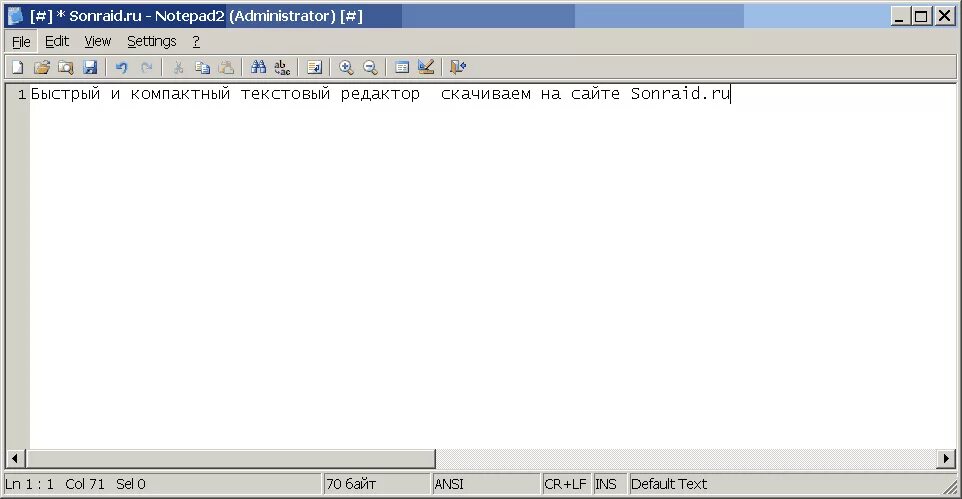The width and height of the screenshot is (962, 499).
Task: Zoom out with the magnifier minus icon
Action: coord(370,67)
